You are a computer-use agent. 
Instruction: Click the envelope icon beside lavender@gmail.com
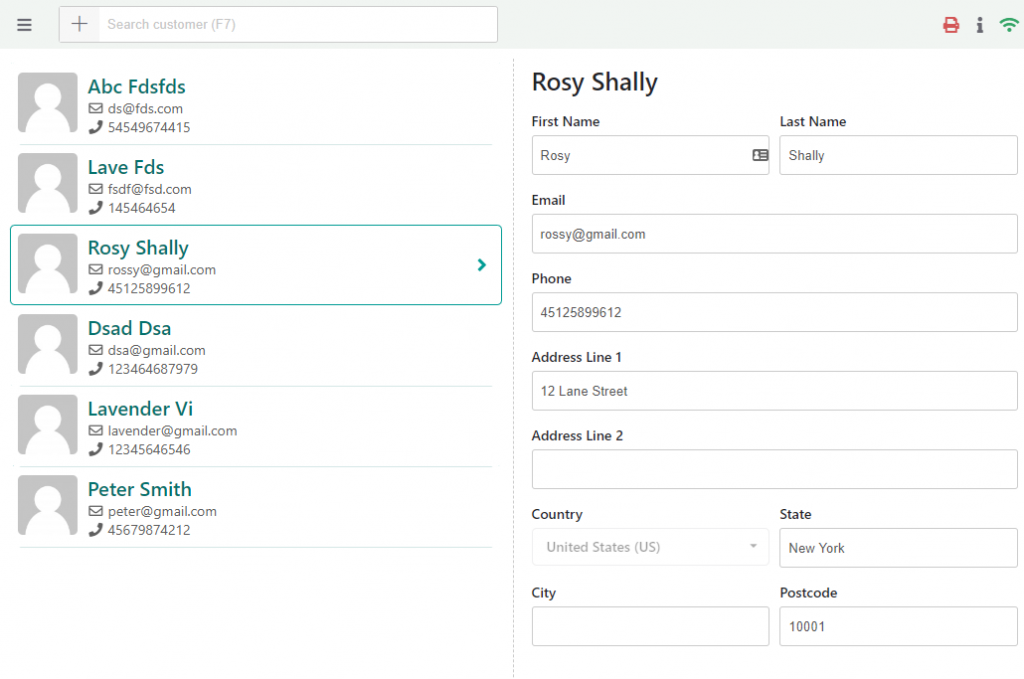click(97, 430)
